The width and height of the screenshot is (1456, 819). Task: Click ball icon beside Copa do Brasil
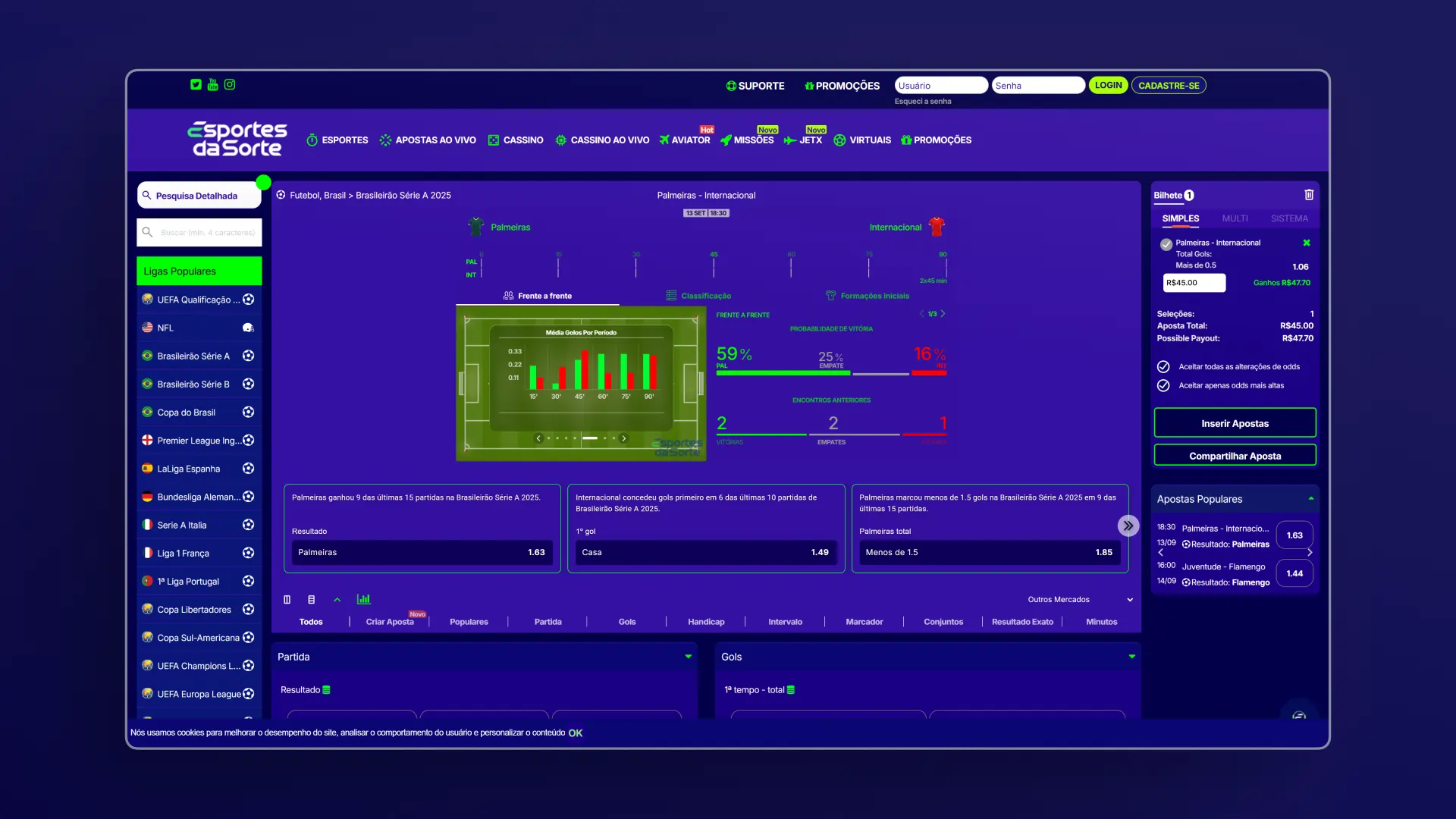tap(248, 413)
